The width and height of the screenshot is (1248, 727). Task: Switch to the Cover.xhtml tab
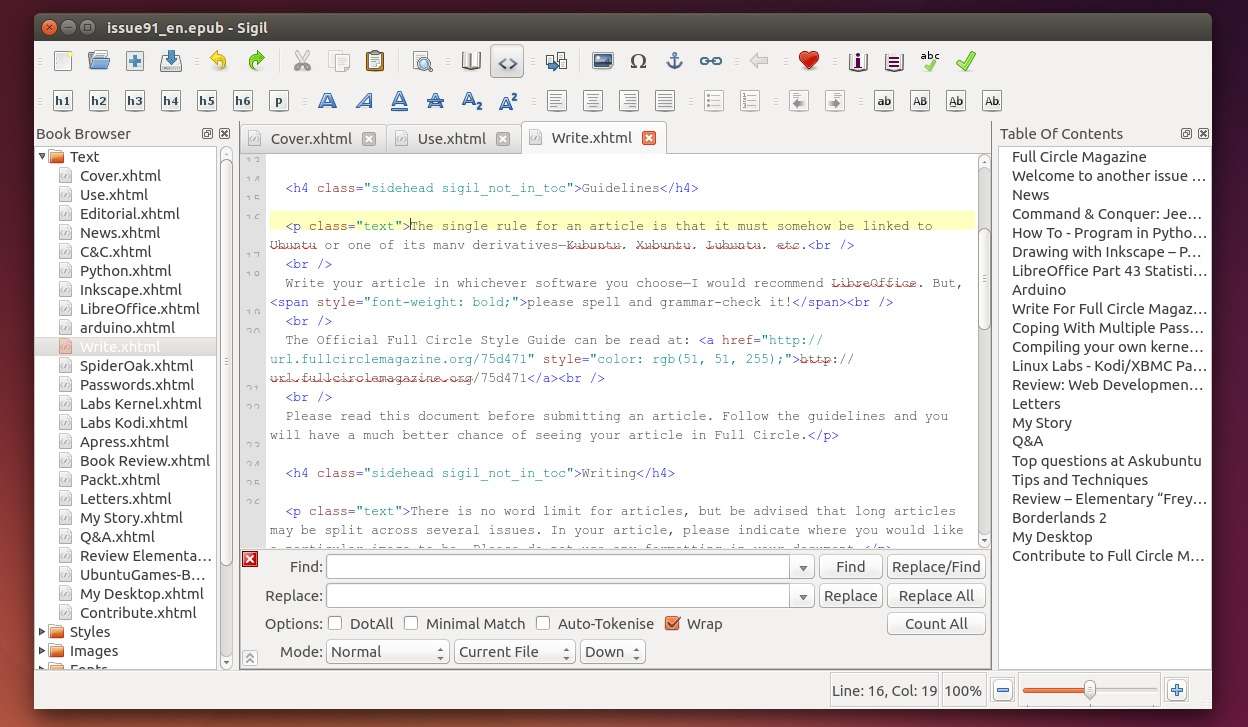click(x=310, y=138)
